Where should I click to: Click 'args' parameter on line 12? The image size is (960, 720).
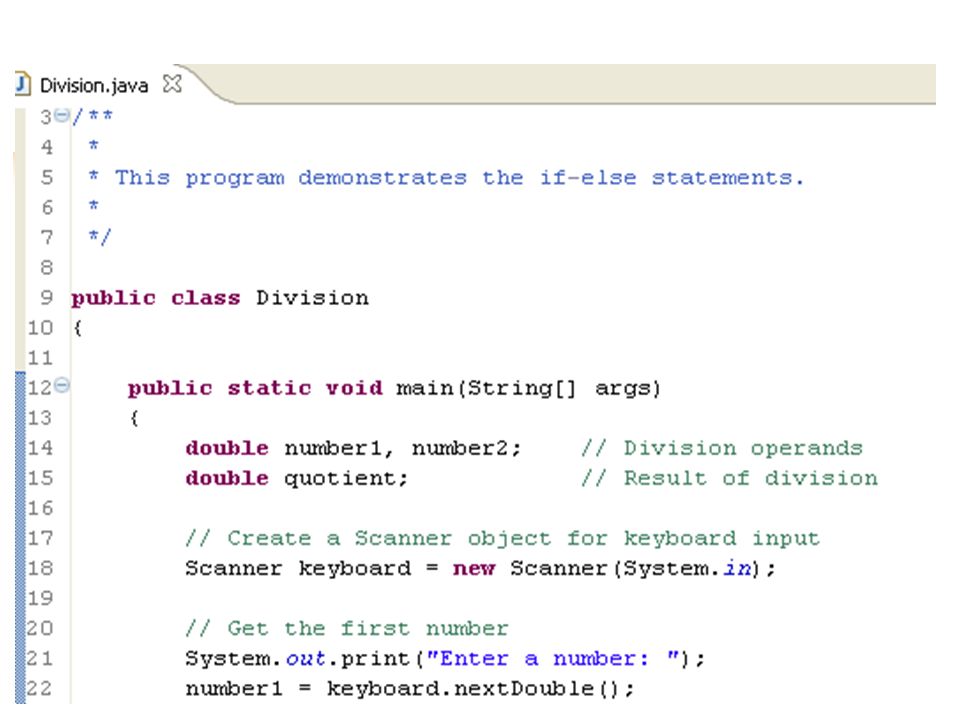click(x=623, y=389)
